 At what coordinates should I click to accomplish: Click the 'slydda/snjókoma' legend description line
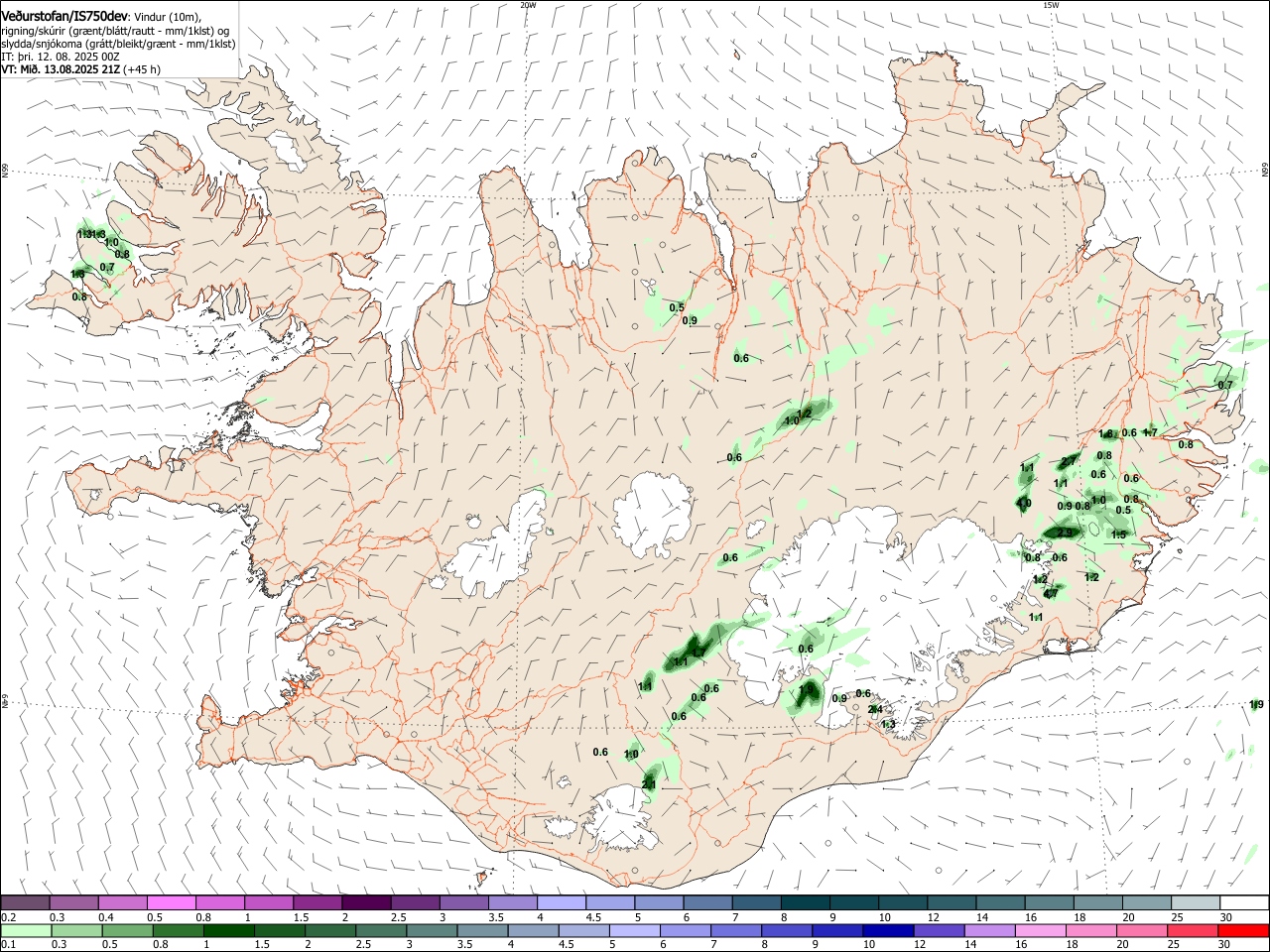pos(118,44)
